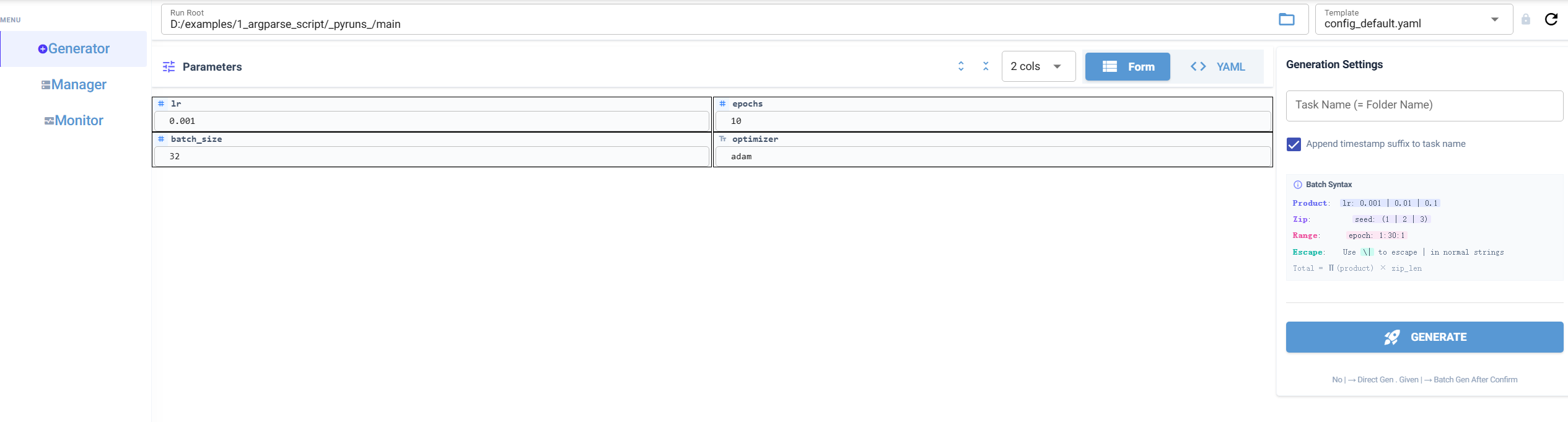The image size is (1568, 422).
Task: Click the Parameters tune sliders icon
Action: 169,67
